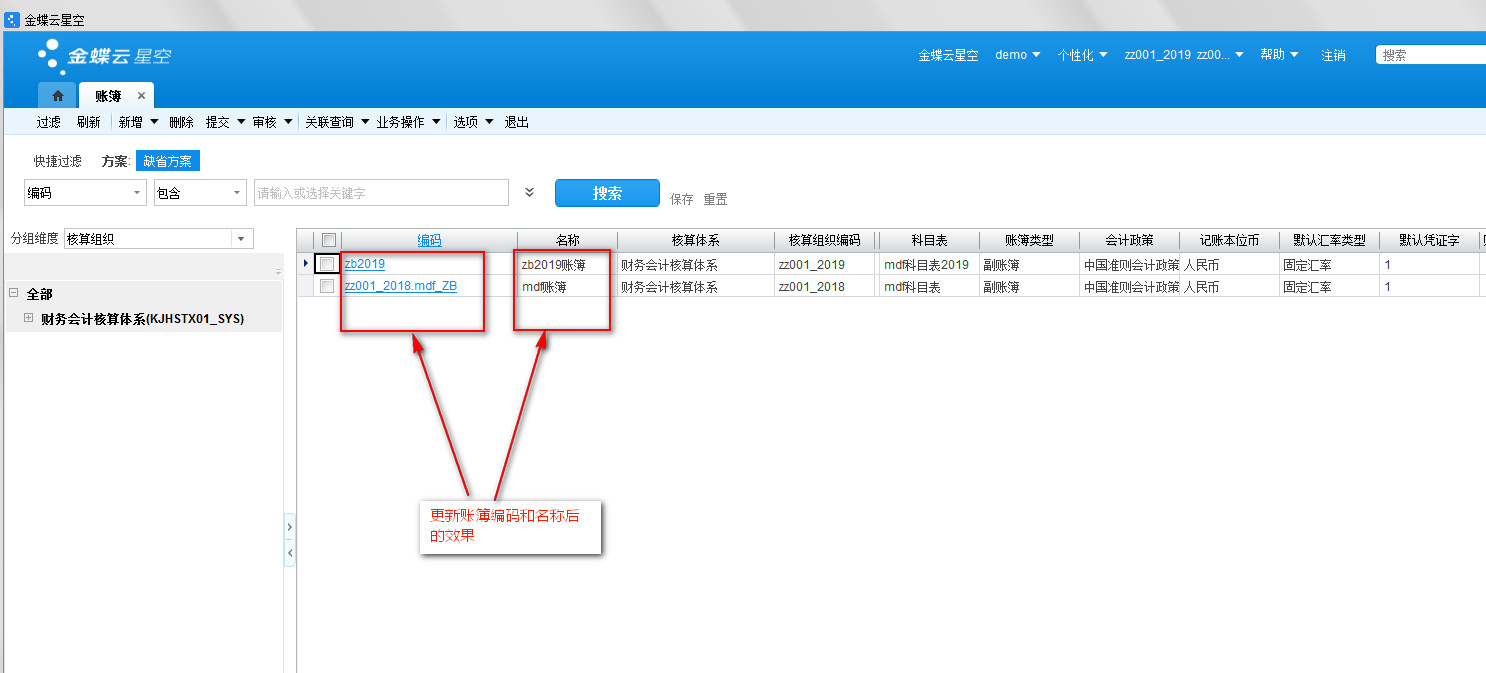Toggle the select-all header checkbox
Image resolution: width=1486 pixels, height=673 pixels.
pyautogui.click(x=328, y=240)
